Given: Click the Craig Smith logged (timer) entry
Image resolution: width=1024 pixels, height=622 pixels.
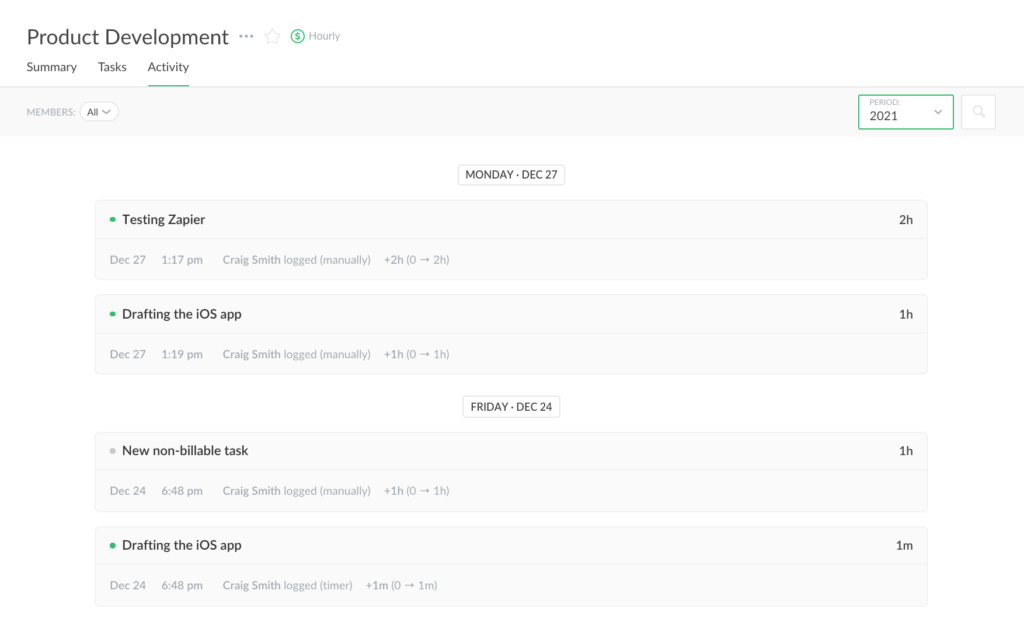Looking at the screenshot, I should pyautogui.click(x=287, y=585).
